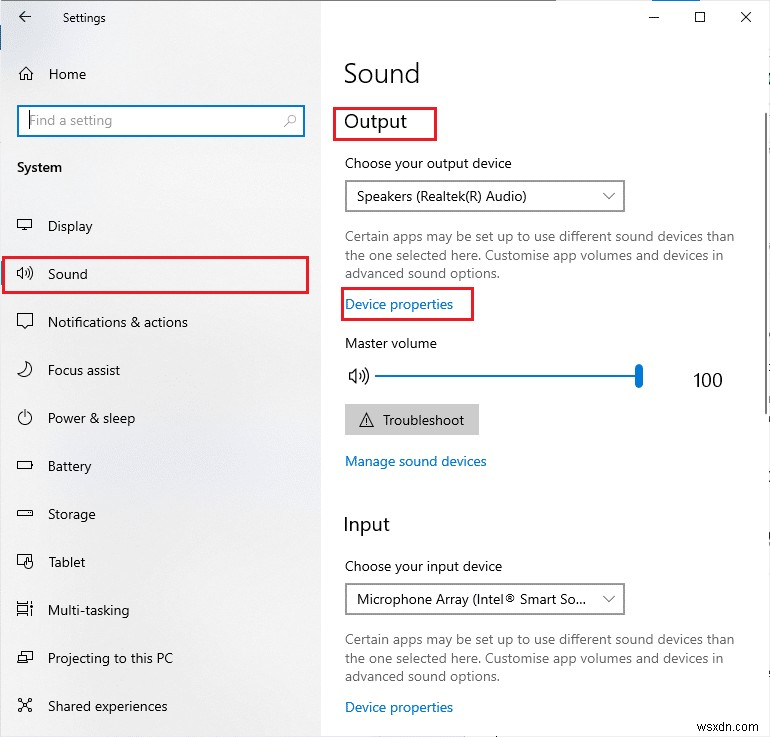Mute via the master volume speaker icon
770x737 pixels.
click(357, 376)
